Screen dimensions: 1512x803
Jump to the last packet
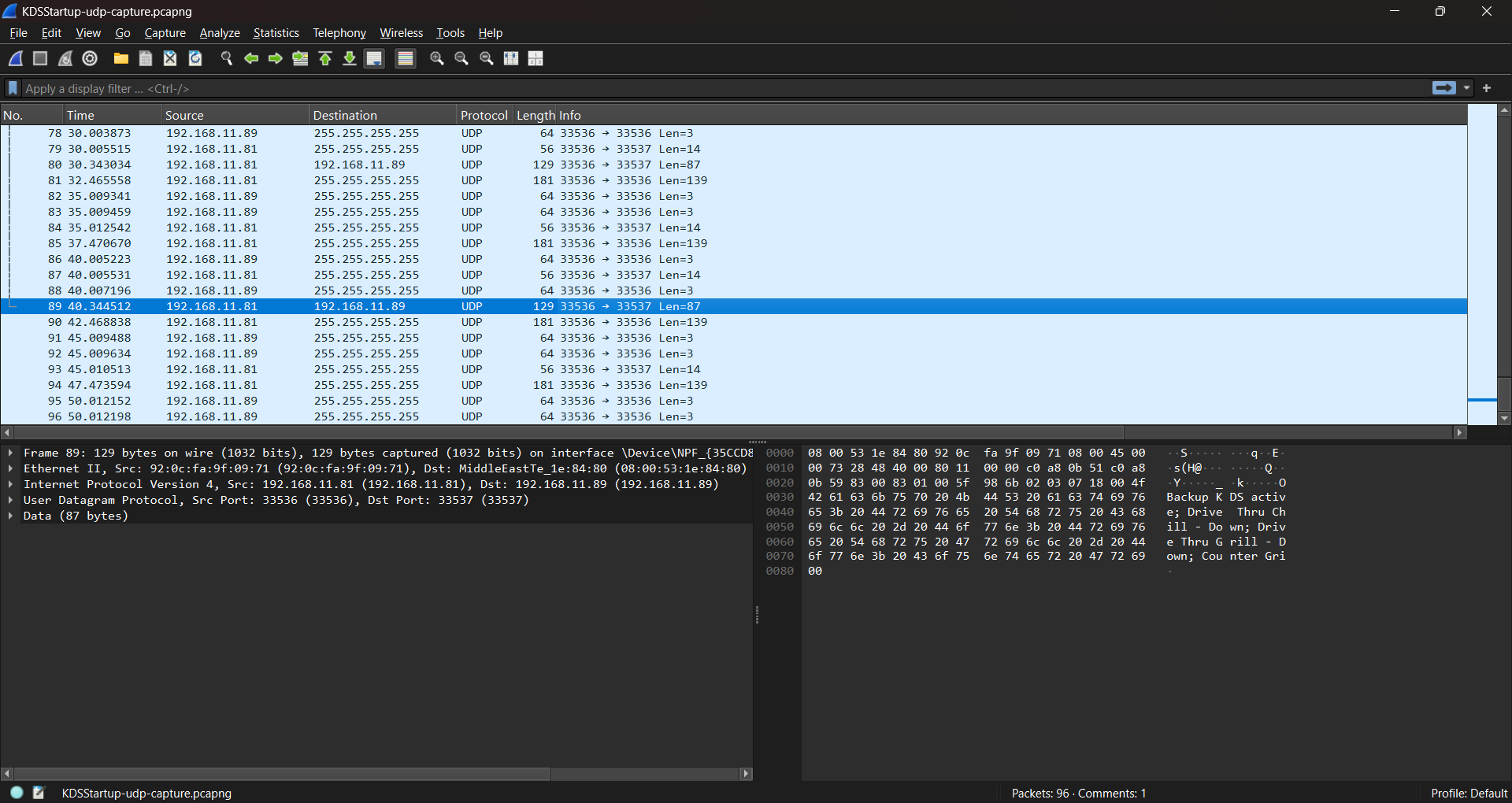350,58
